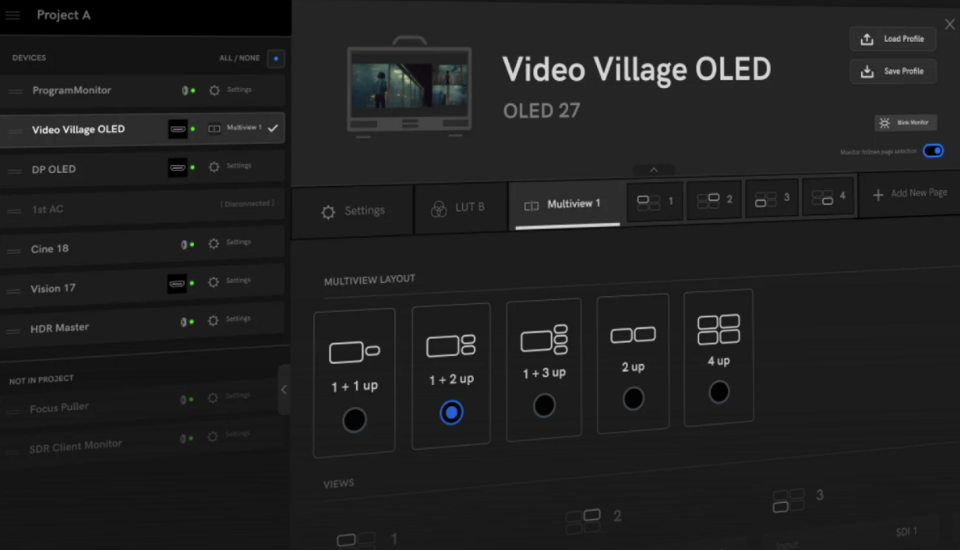Click the Blink Monitor button
The width and height of the screenshot is (960, 550).
point(905,122)
